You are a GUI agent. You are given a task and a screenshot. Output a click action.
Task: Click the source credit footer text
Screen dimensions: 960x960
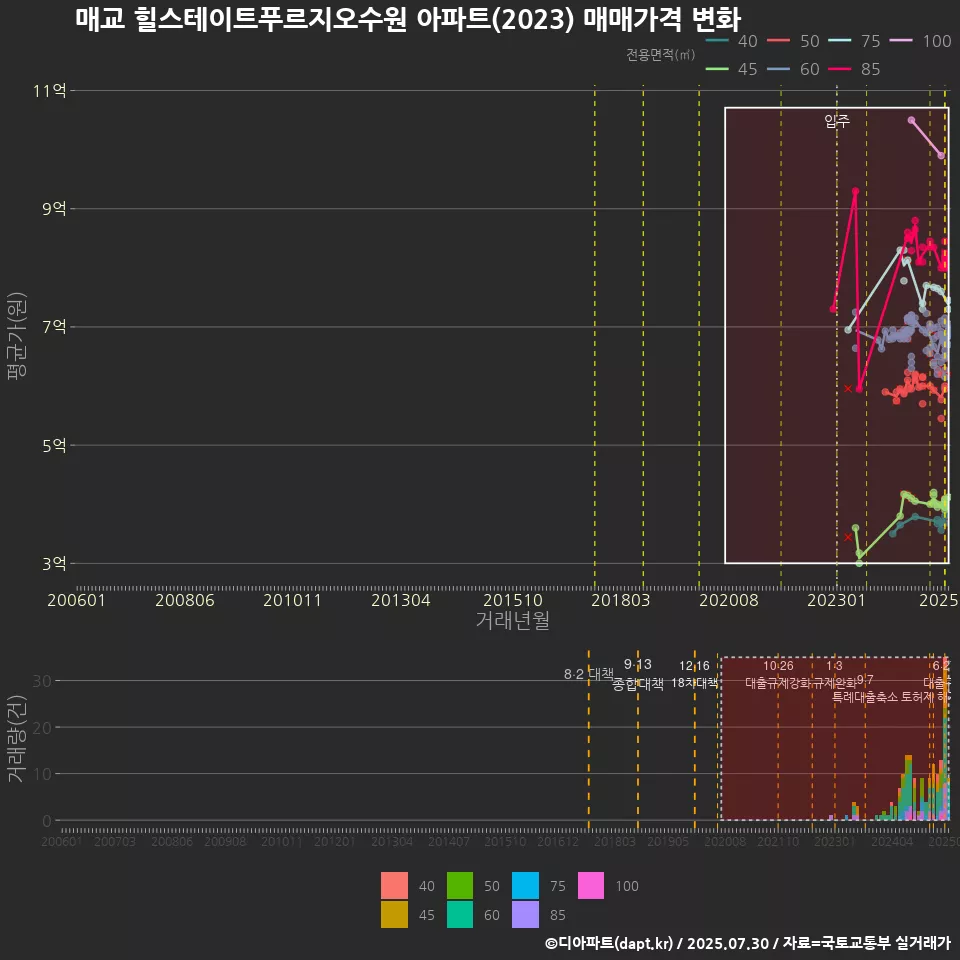coord(748,943)
